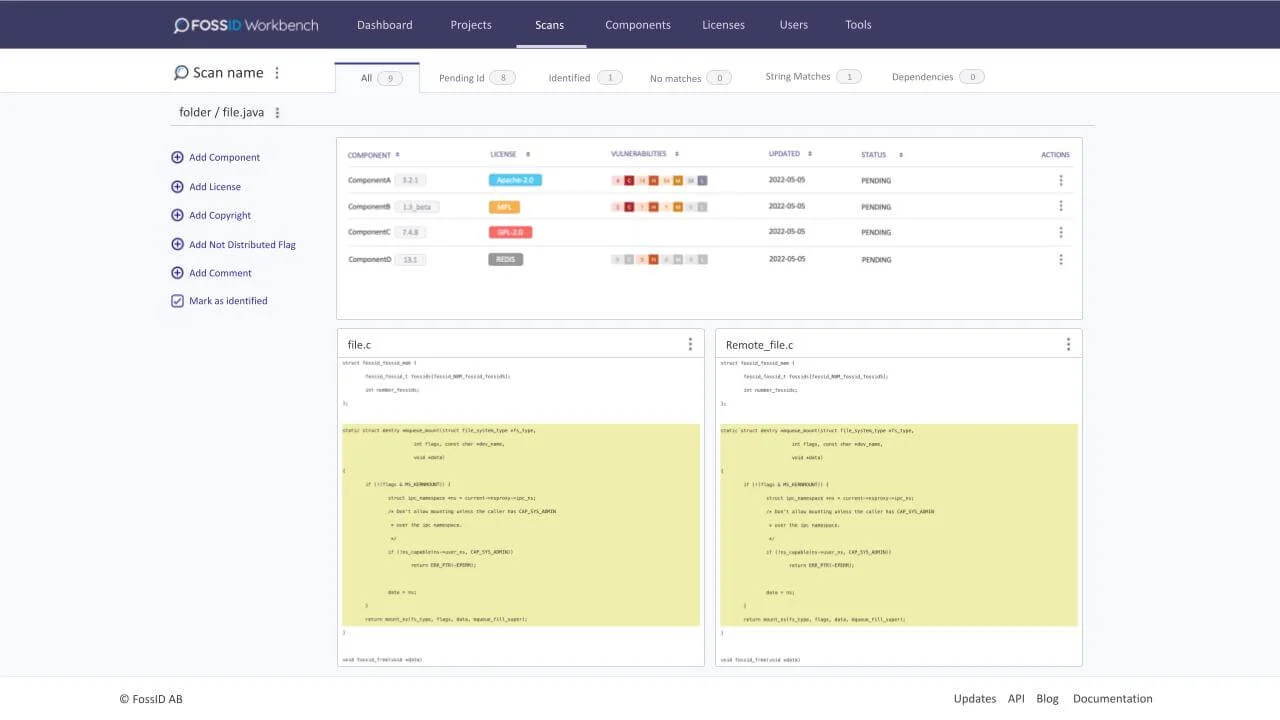This screenshot has width=1280, height=720.
Task: Open the actions menu for ComponentA
Action: [x=1061, y=180]
